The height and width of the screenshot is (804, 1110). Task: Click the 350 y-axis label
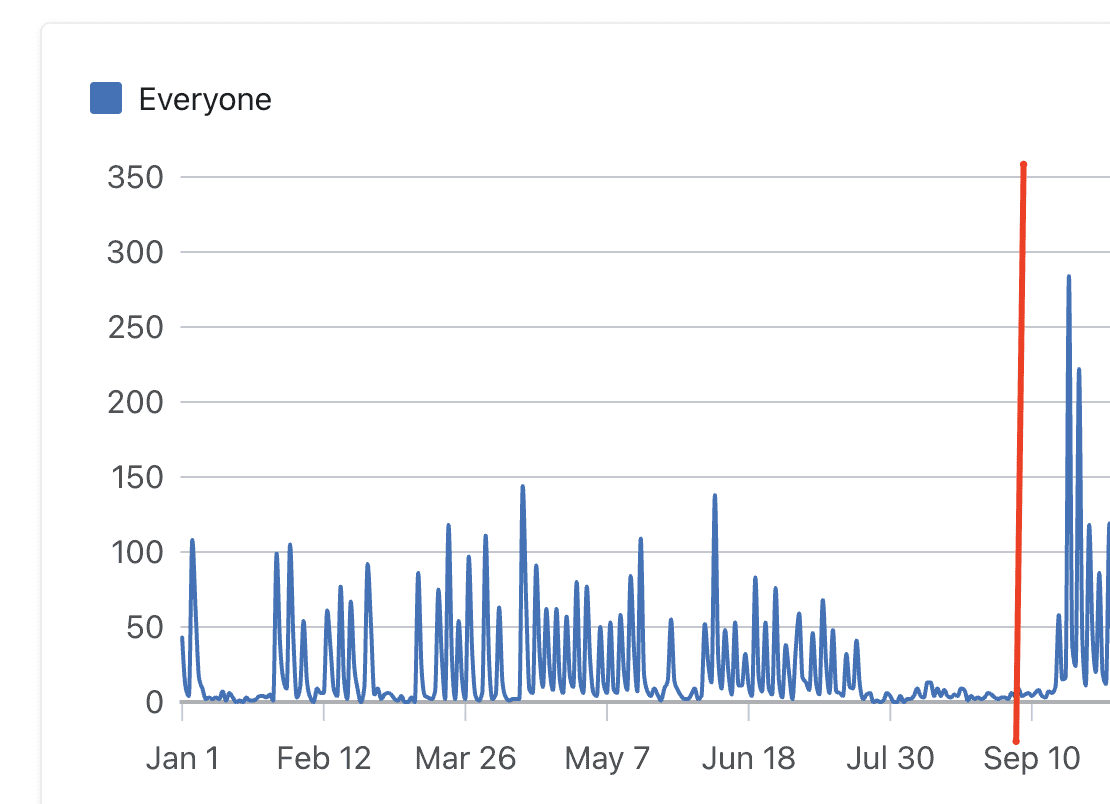coord(135,177)
